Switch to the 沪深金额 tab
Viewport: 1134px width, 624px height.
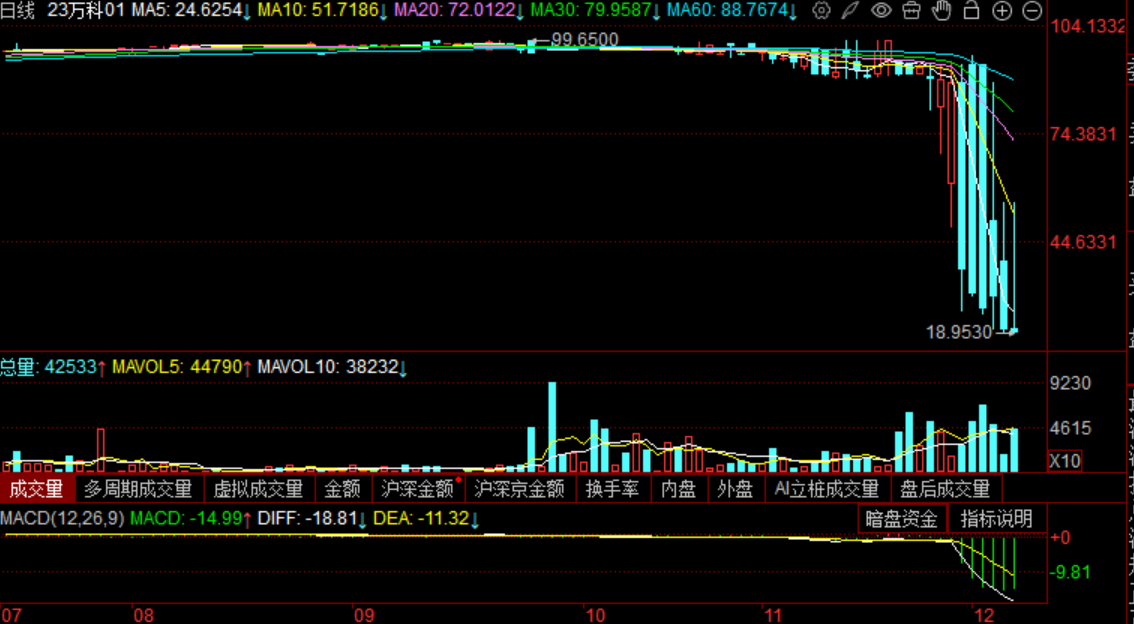(x=417, y=489)
